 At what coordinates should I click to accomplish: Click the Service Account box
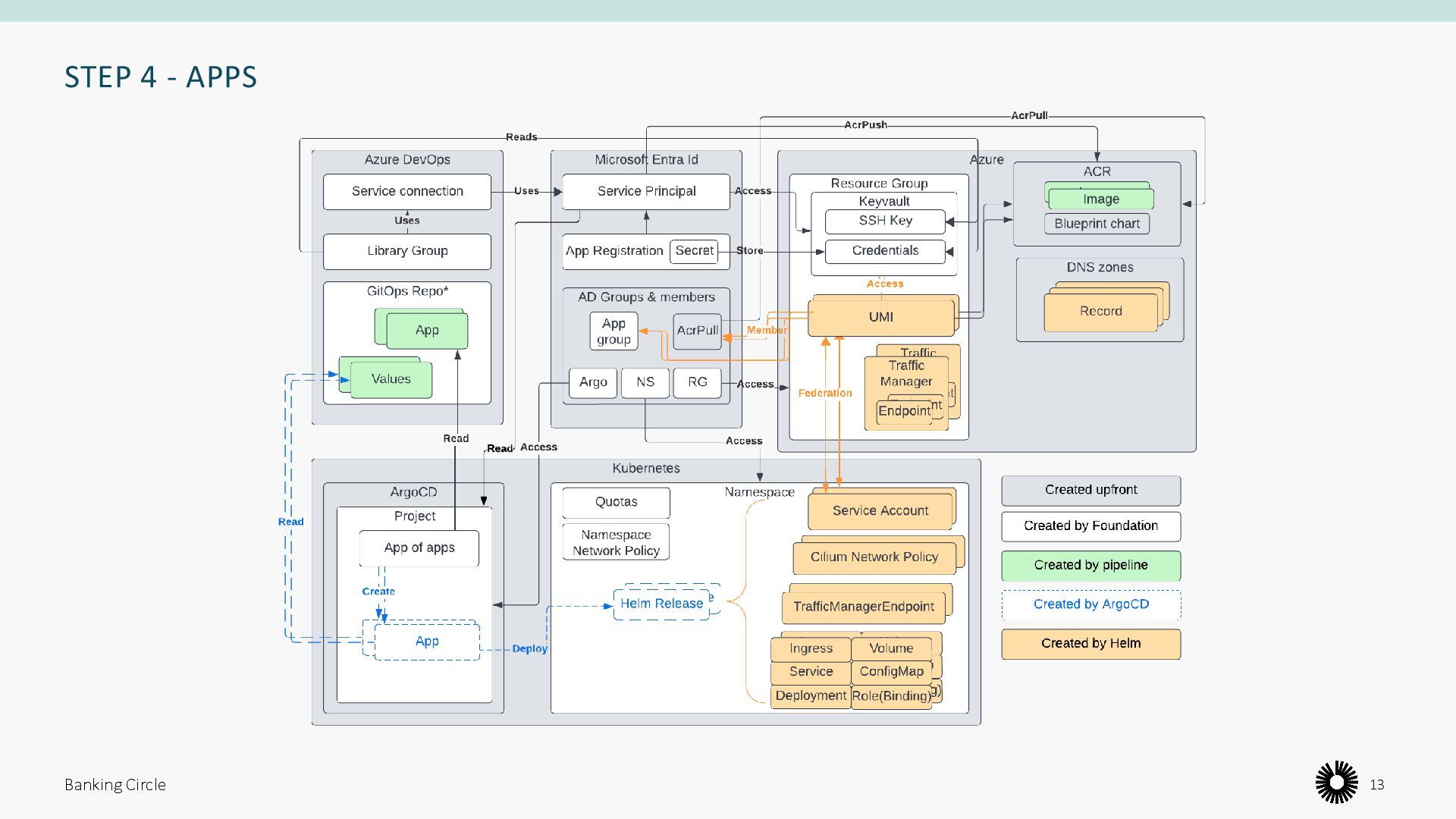[880, 511]
